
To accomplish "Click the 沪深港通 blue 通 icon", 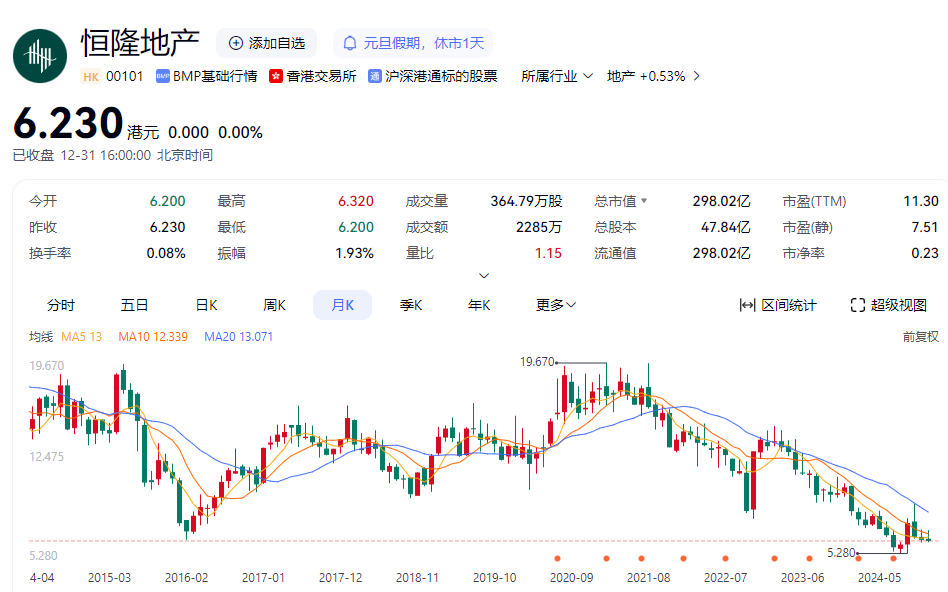I will point(374,76).
